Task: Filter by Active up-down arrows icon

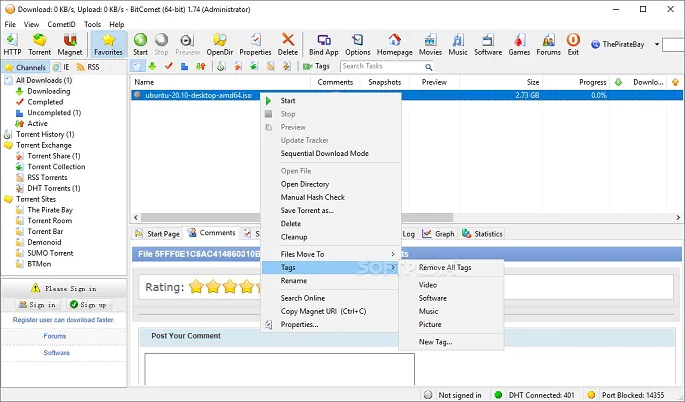Action: click(x=201, y=66)
